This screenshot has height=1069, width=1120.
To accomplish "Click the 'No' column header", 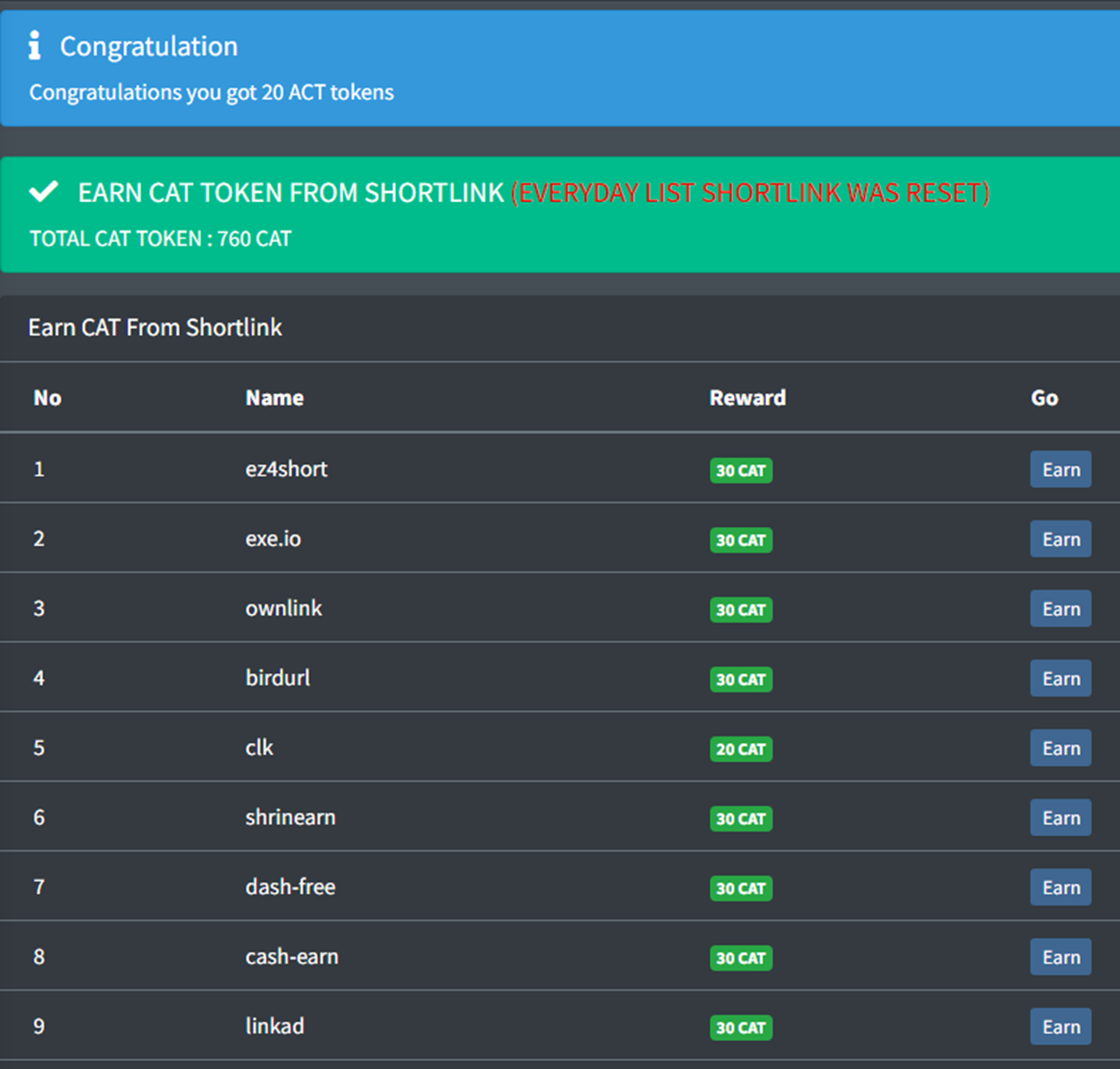I will [47, 398].
